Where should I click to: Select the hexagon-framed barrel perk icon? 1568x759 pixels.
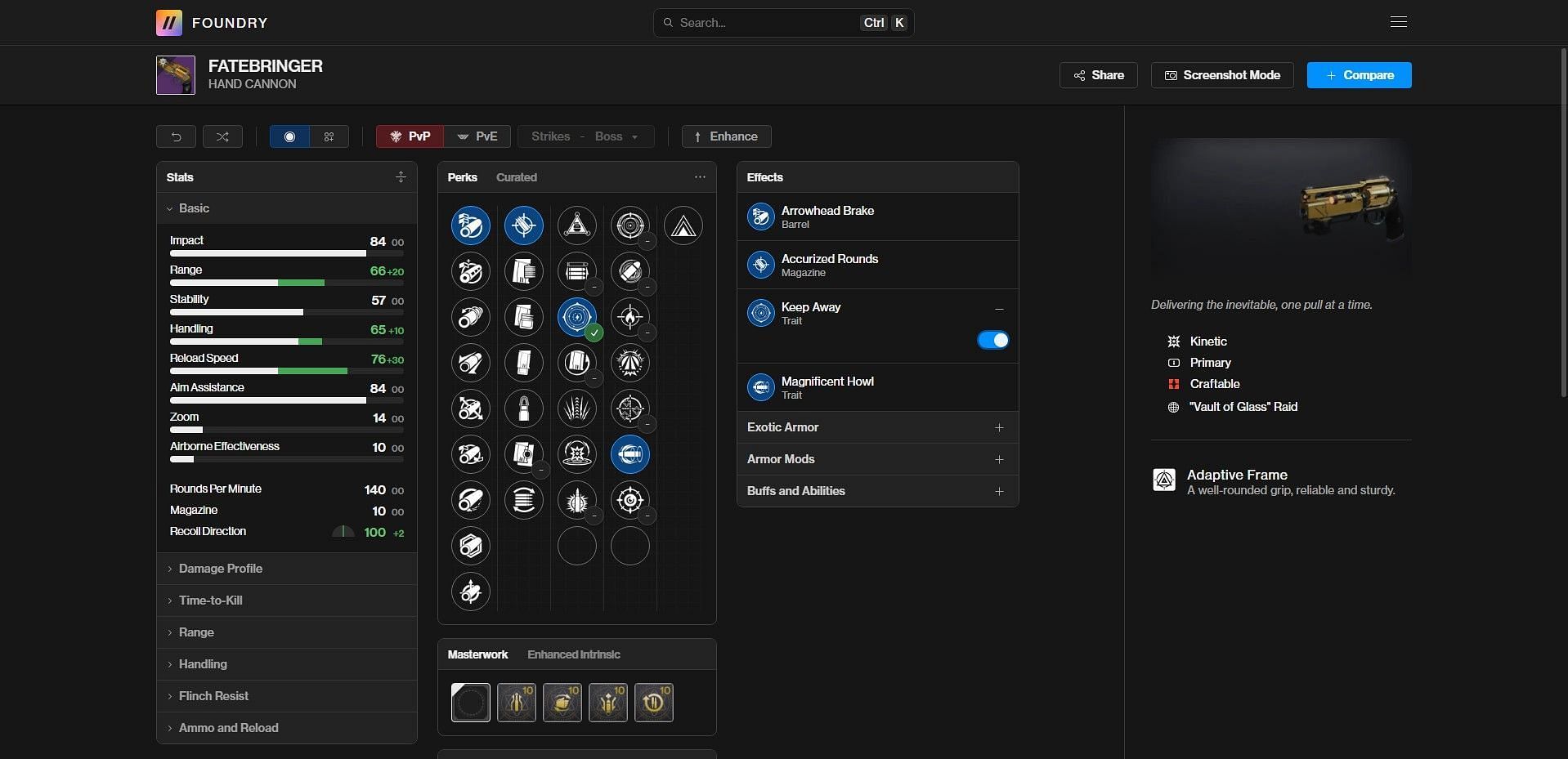pos(471,546)
